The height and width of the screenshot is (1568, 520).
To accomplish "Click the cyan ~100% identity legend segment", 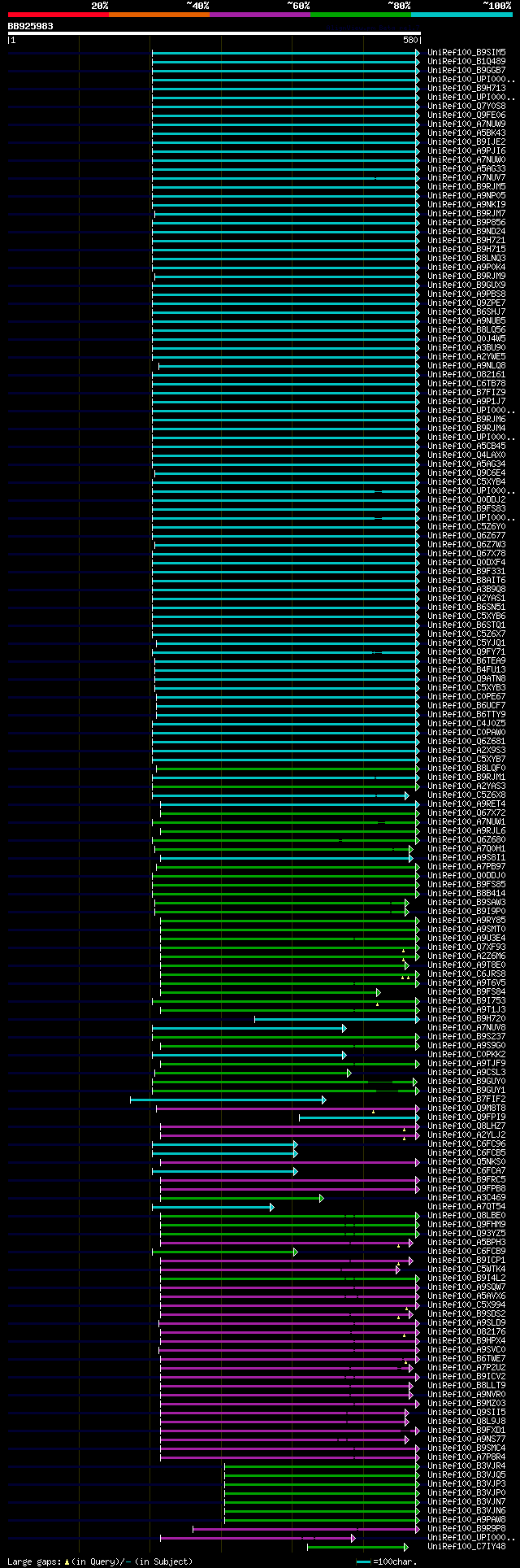I will click(x=461, y=15).
